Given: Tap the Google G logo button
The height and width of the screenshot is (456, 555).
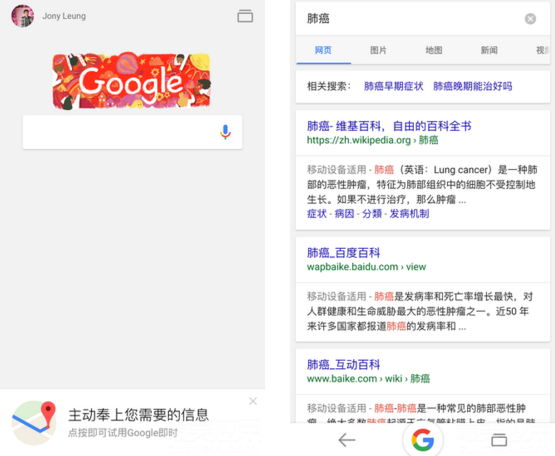Looking at the screenshot, I should click(x=423, y=440).
